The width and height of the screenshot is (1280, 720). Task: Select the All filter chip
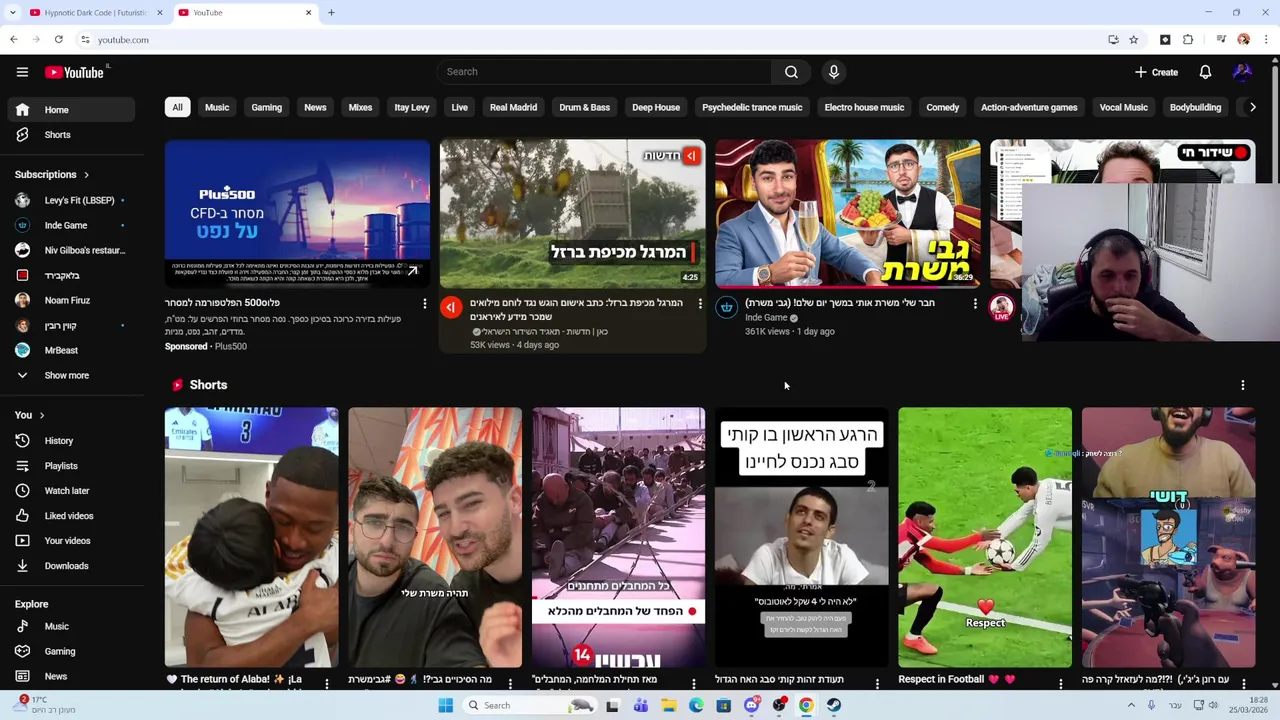(x=177, y=107)
